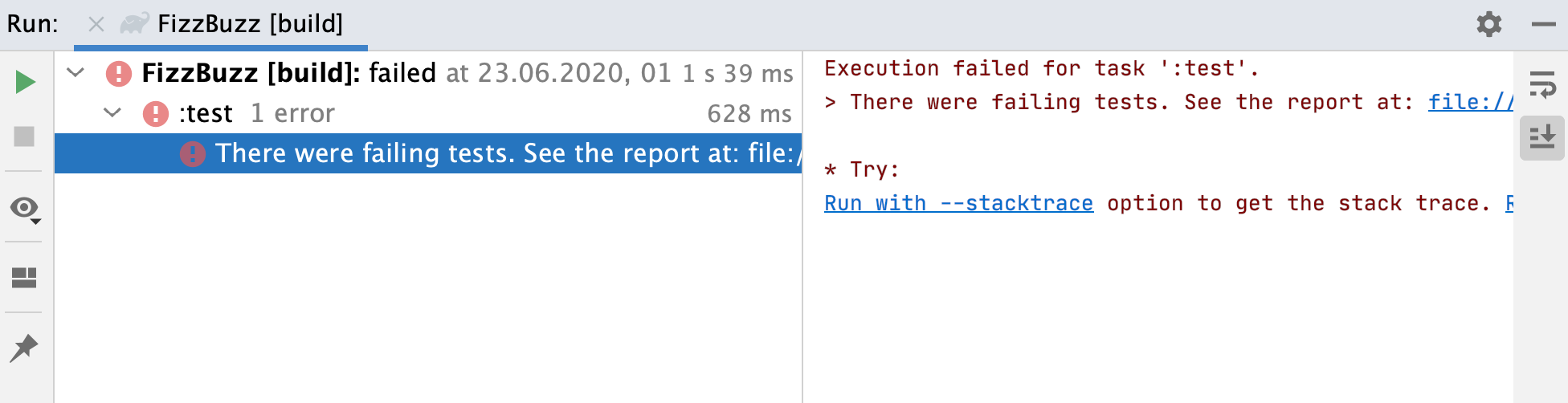Click the Gradle elephant icon on tab
Image resolution: width=1568 pixels, height=403 pixels.
coord(134,24)
